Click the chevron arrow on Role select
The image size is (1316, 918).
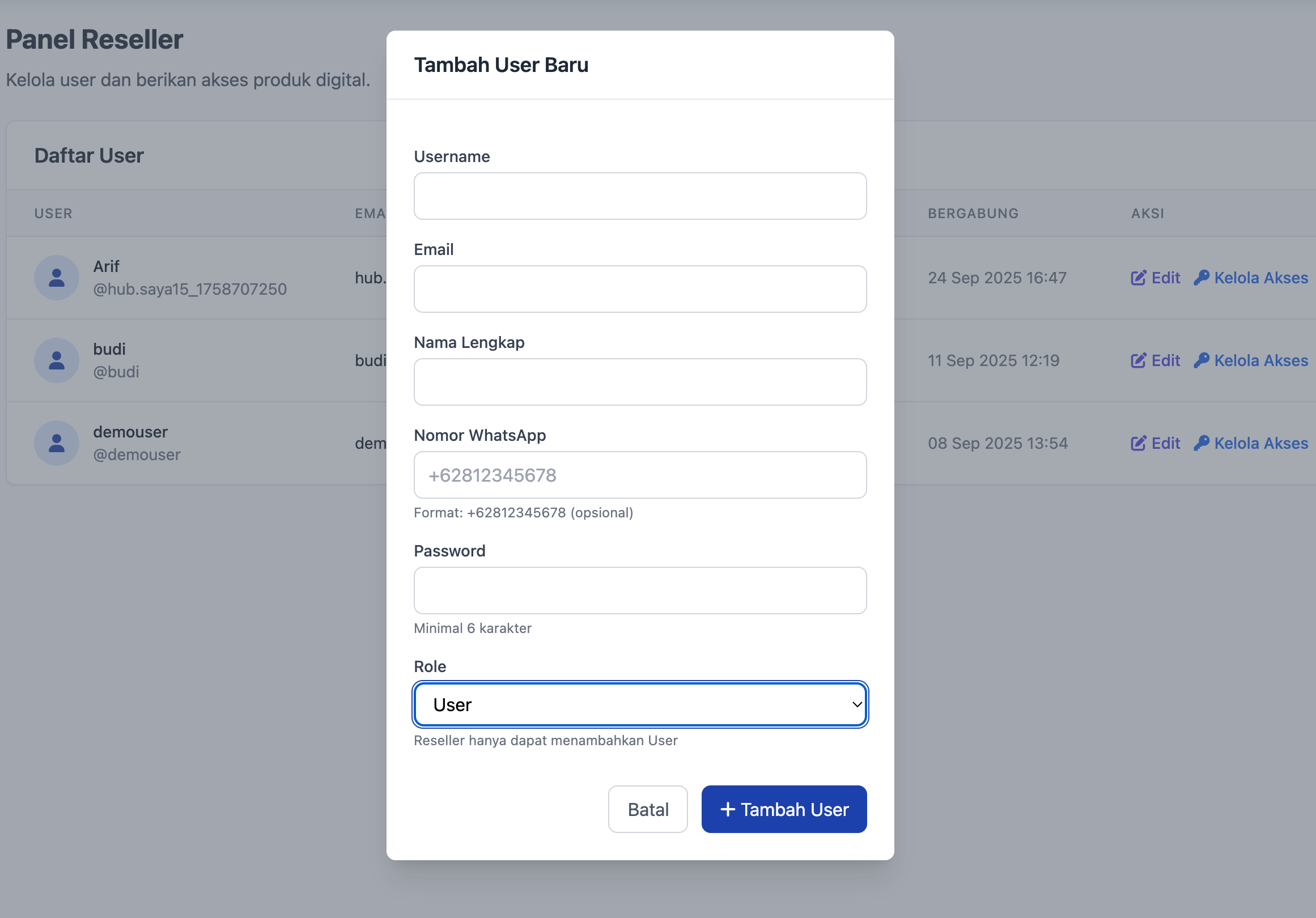click(x=856, y=704)
